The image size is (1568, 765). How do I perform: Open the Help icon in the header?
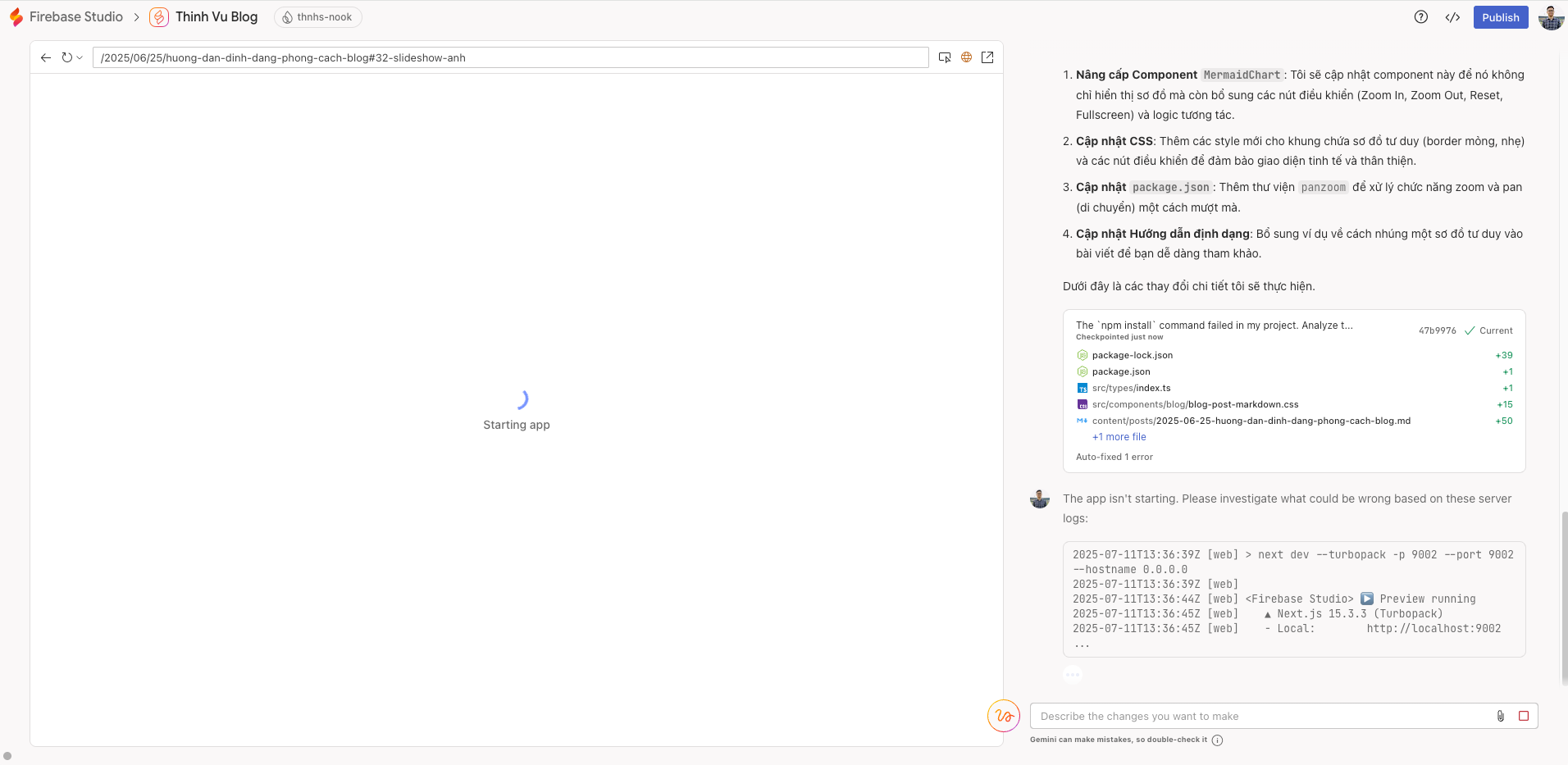(x=1421, y=16)
